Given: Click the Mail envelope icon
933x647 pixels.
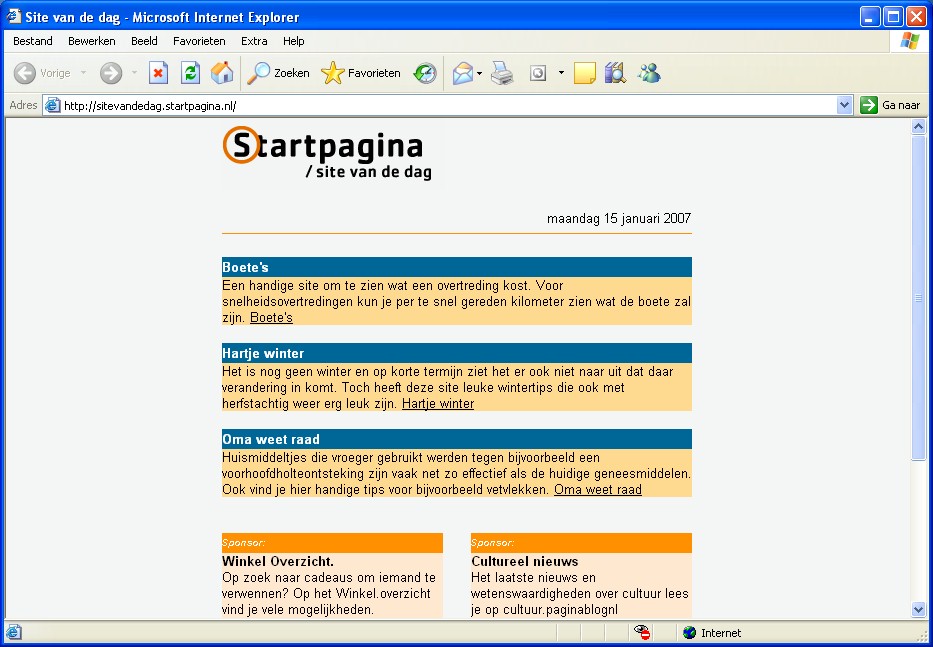Looking at the screenshot, I should [x=462, y=73].
